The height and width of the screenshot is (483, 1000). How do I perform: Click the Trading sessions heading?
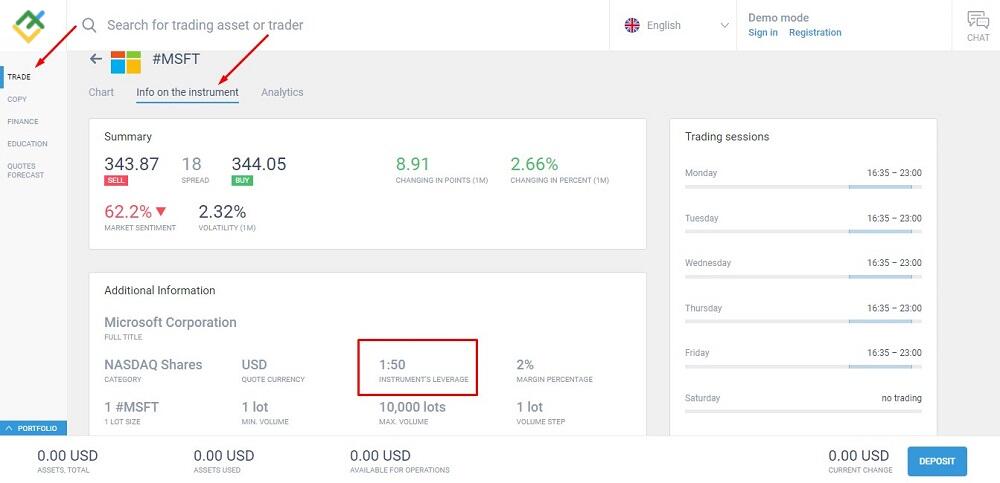[x=727, y=137]
